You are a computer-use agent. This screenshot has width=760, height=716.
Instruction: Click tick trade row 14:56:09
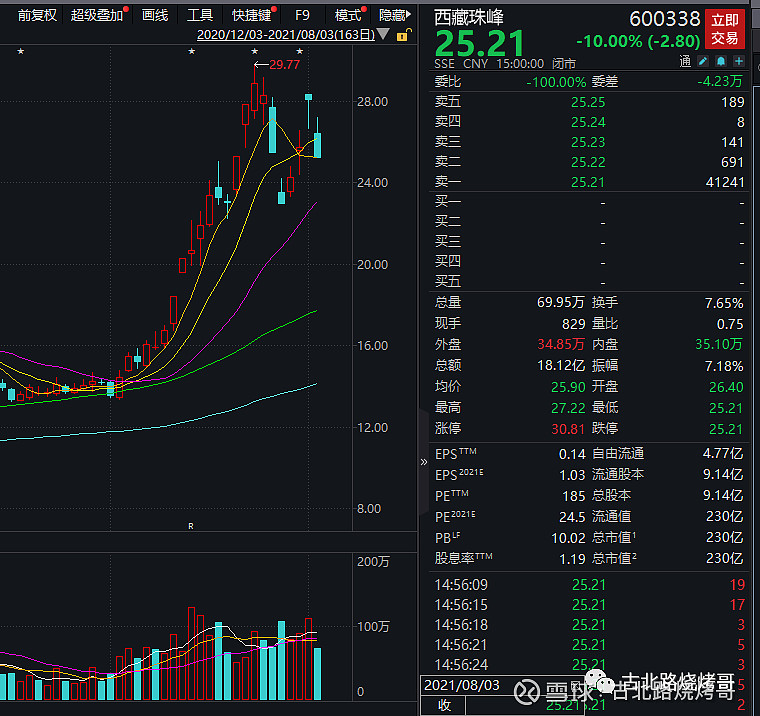589,585
